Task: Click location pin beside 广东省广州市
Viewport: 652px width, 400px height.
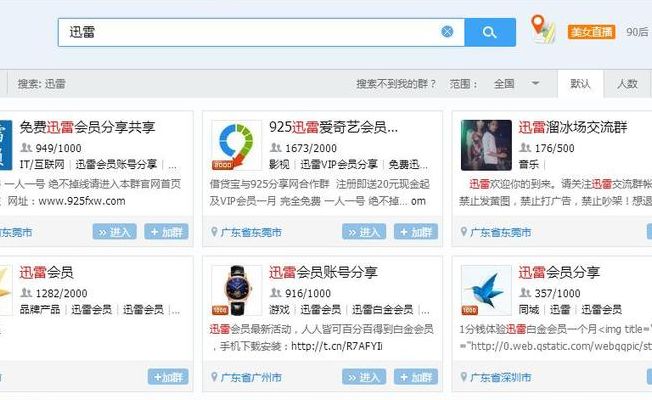Action: coord(214,377)
